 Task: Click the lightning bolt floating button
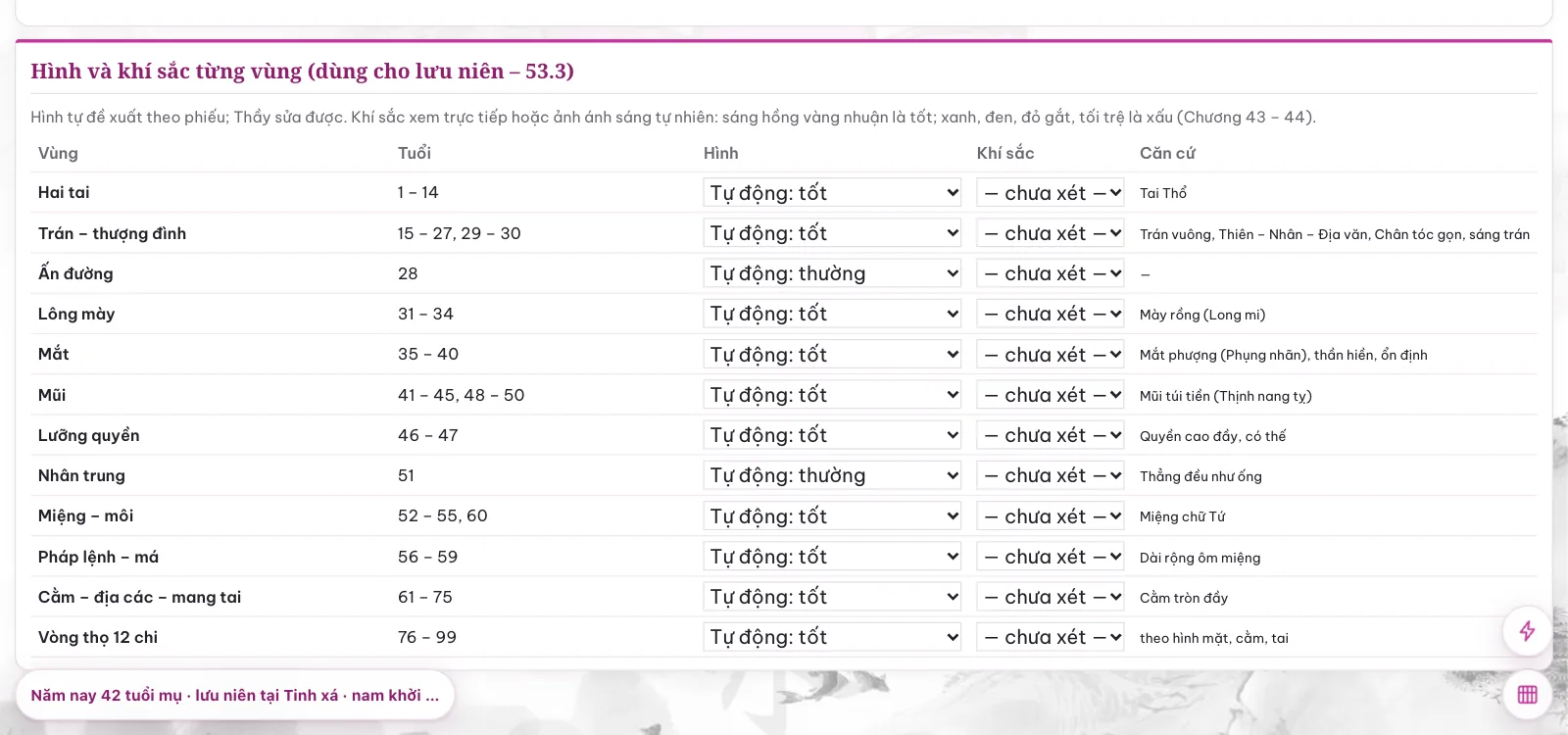click(1527, 631)
